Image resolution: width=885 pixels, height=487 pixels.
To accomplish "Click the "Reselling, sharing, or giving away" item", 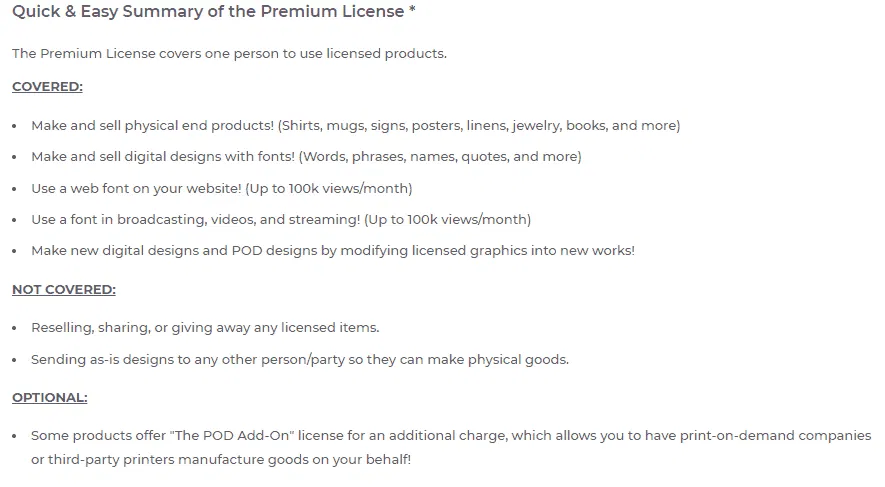I will [x=205, y=328].
